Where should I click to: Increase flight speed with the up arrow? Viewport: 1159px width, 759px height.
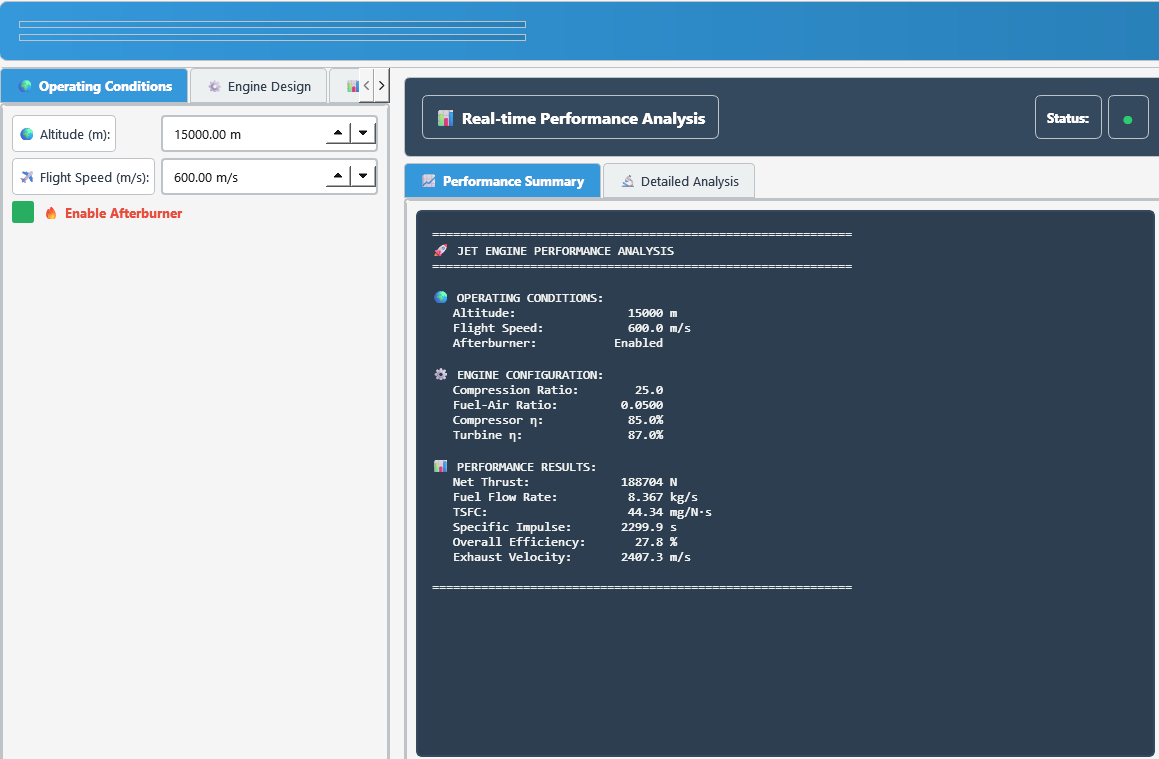coord(338,176)
